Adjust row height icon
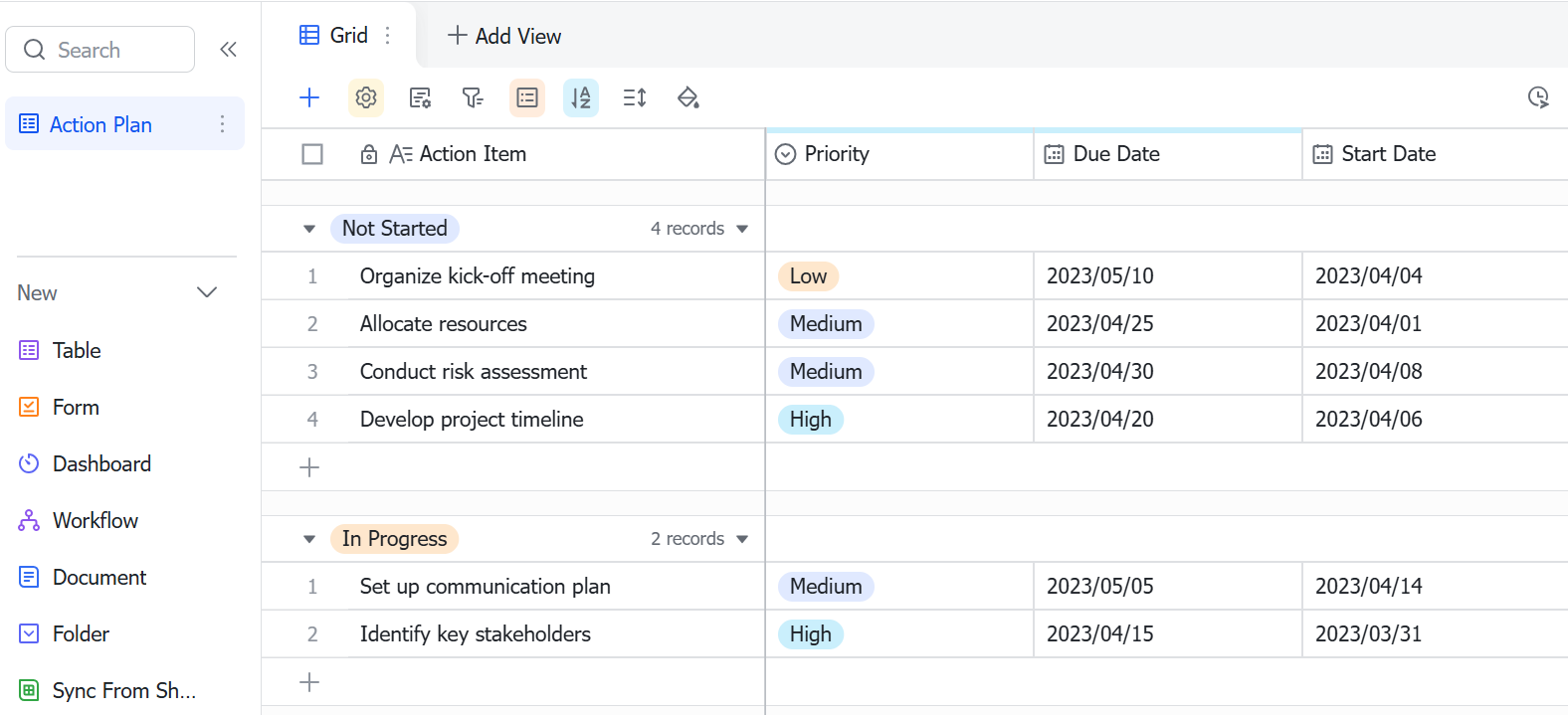The height and width of the screenshot is (715, 1568). pos(635,97)
